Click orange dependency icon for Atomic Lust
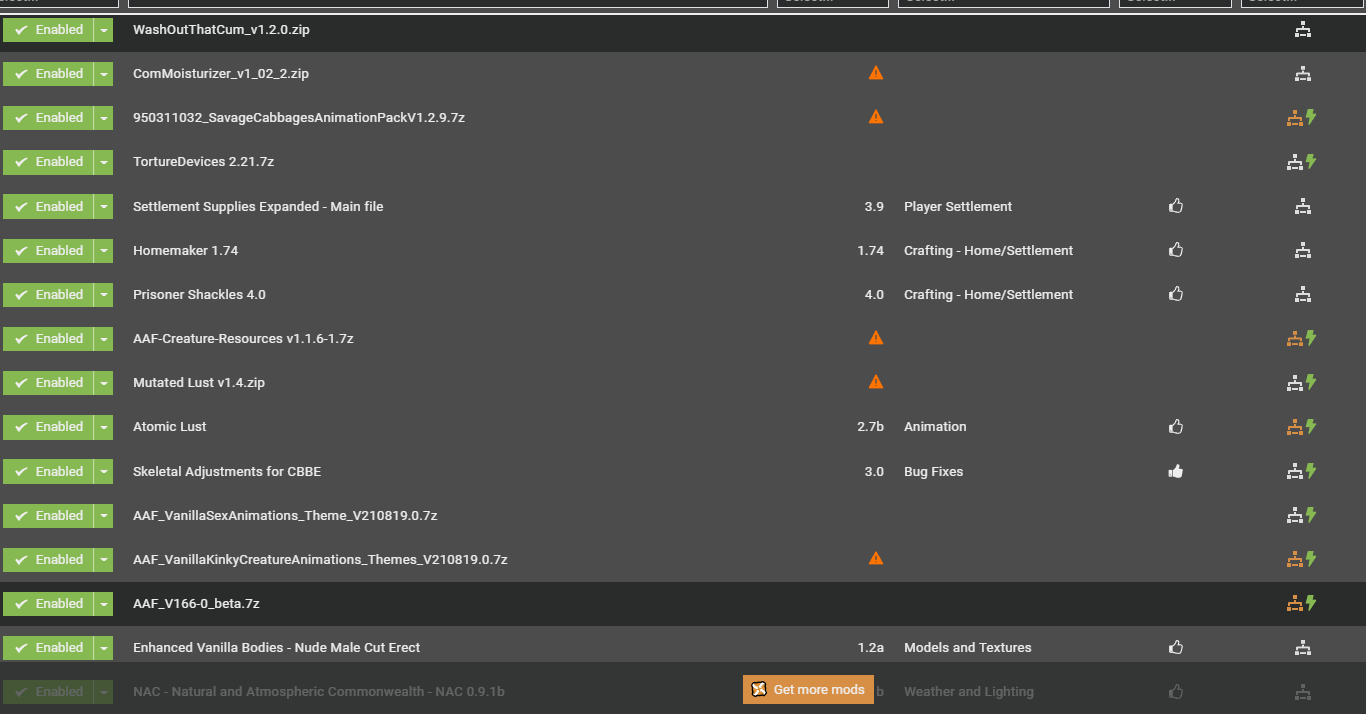1366x714 pixels. pyautogui.click(x=1294, y=427)
